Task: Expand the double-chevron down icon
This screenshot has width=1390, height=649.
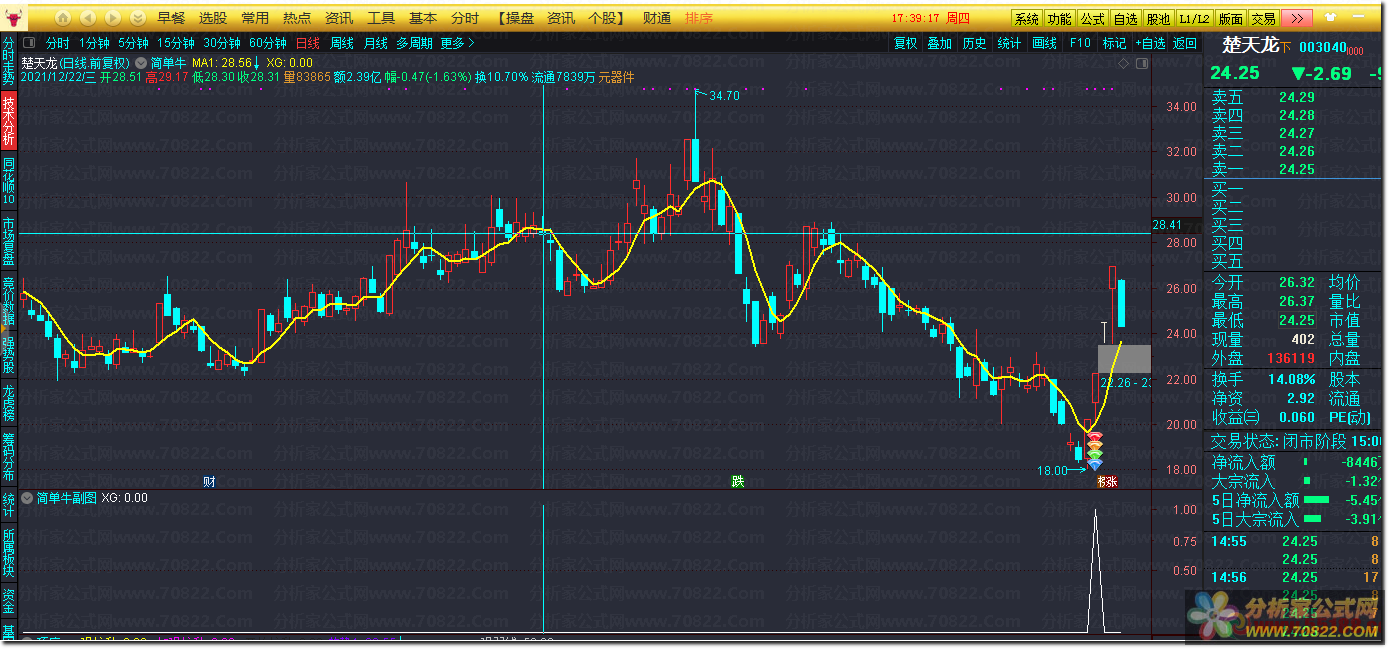Action: 137,18
